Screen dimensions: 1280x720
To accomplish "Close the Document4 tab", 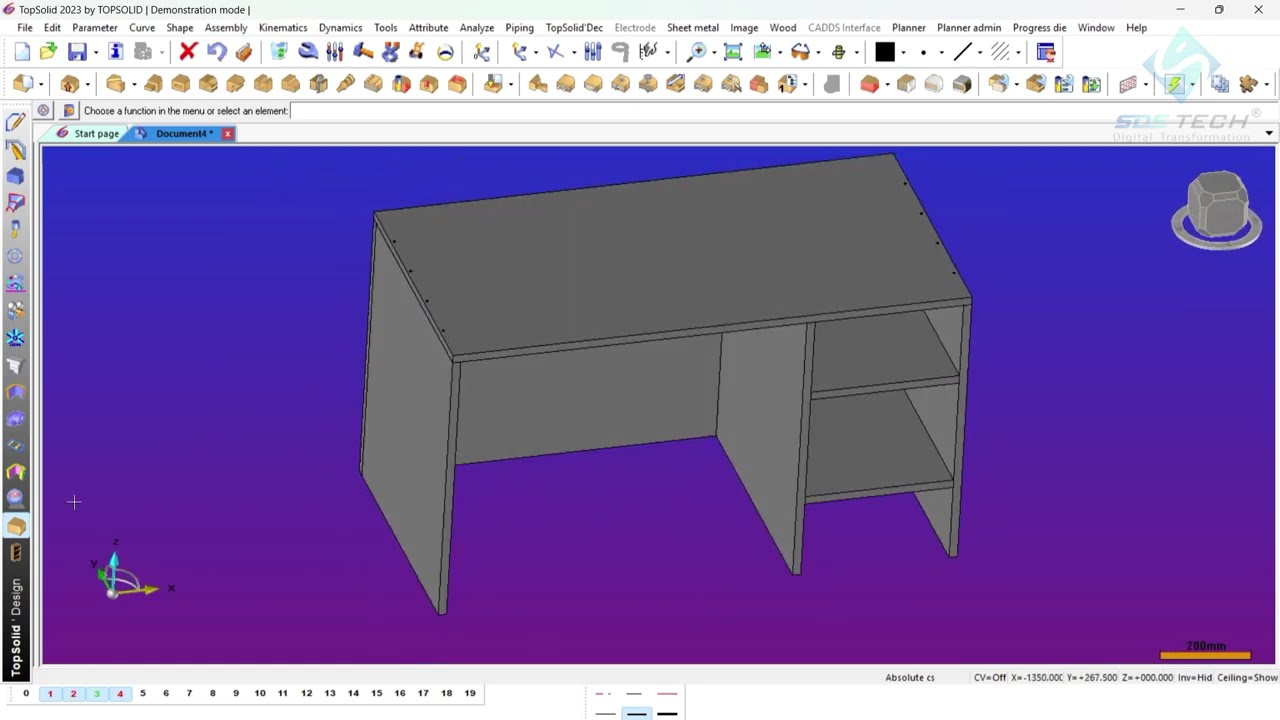I will tap(228, 133).
